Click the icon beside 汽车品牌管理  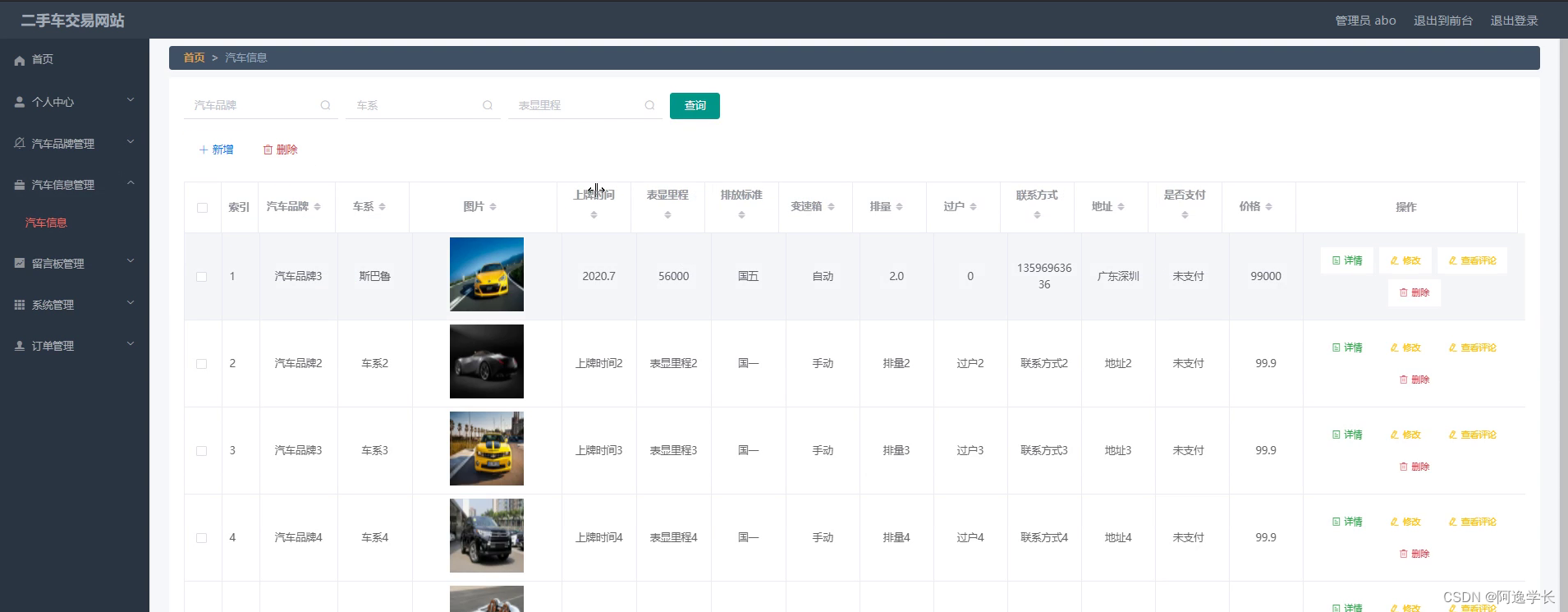point(20,143)
